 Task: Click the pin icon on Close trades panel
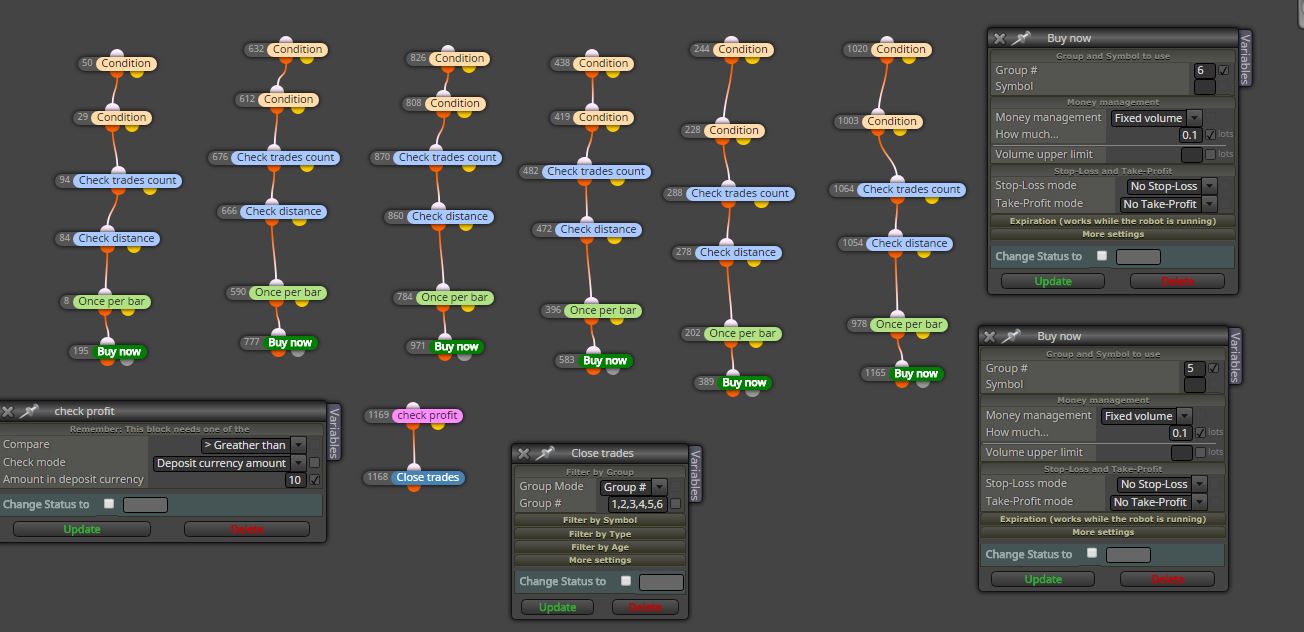(x=545, y=453)
